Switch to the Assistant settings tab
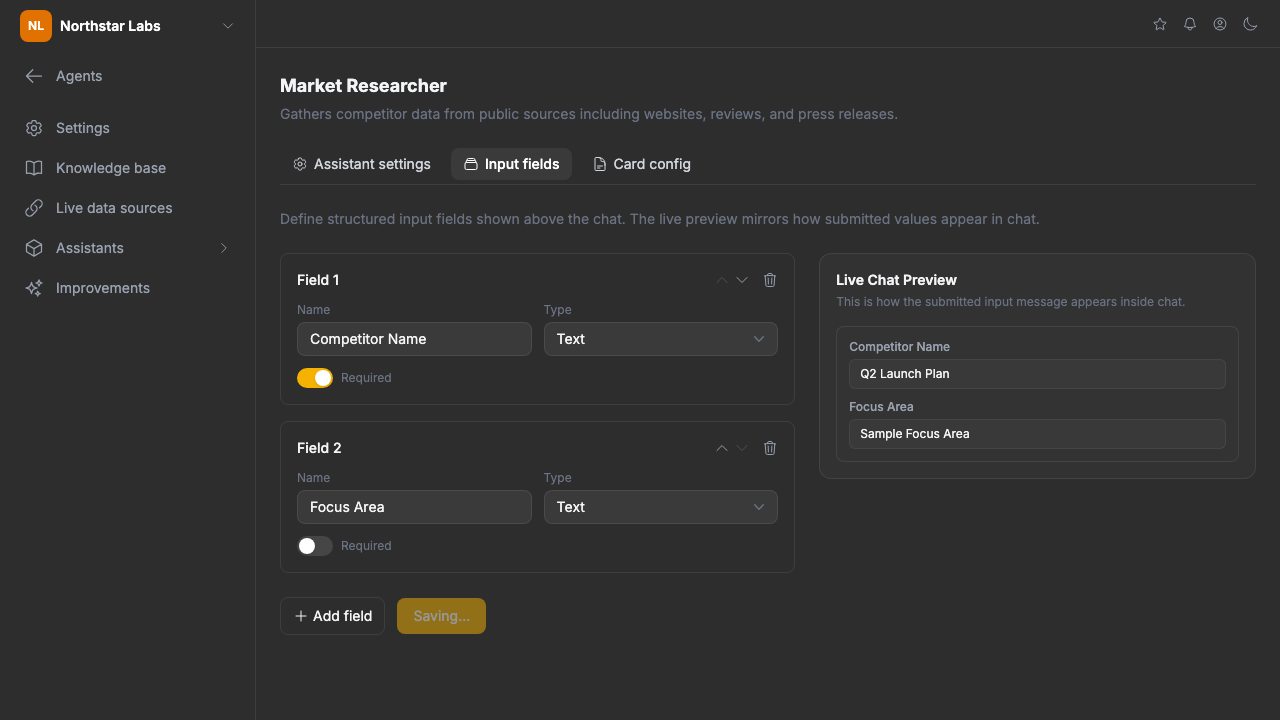The width and height of the screenshot is (1280, 720). (x=362, y=164)
